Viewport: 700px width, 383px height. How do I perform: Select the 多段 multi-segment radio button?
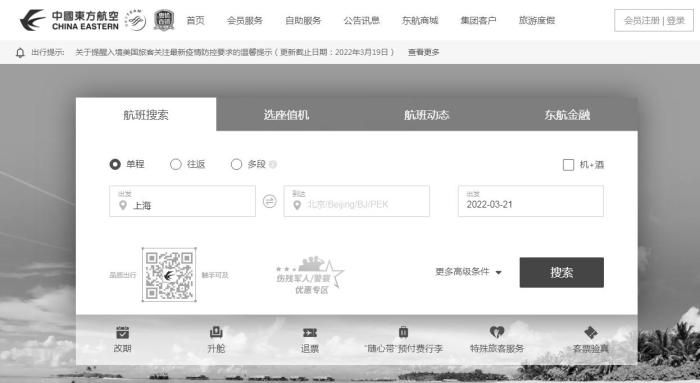coord(236,164)
